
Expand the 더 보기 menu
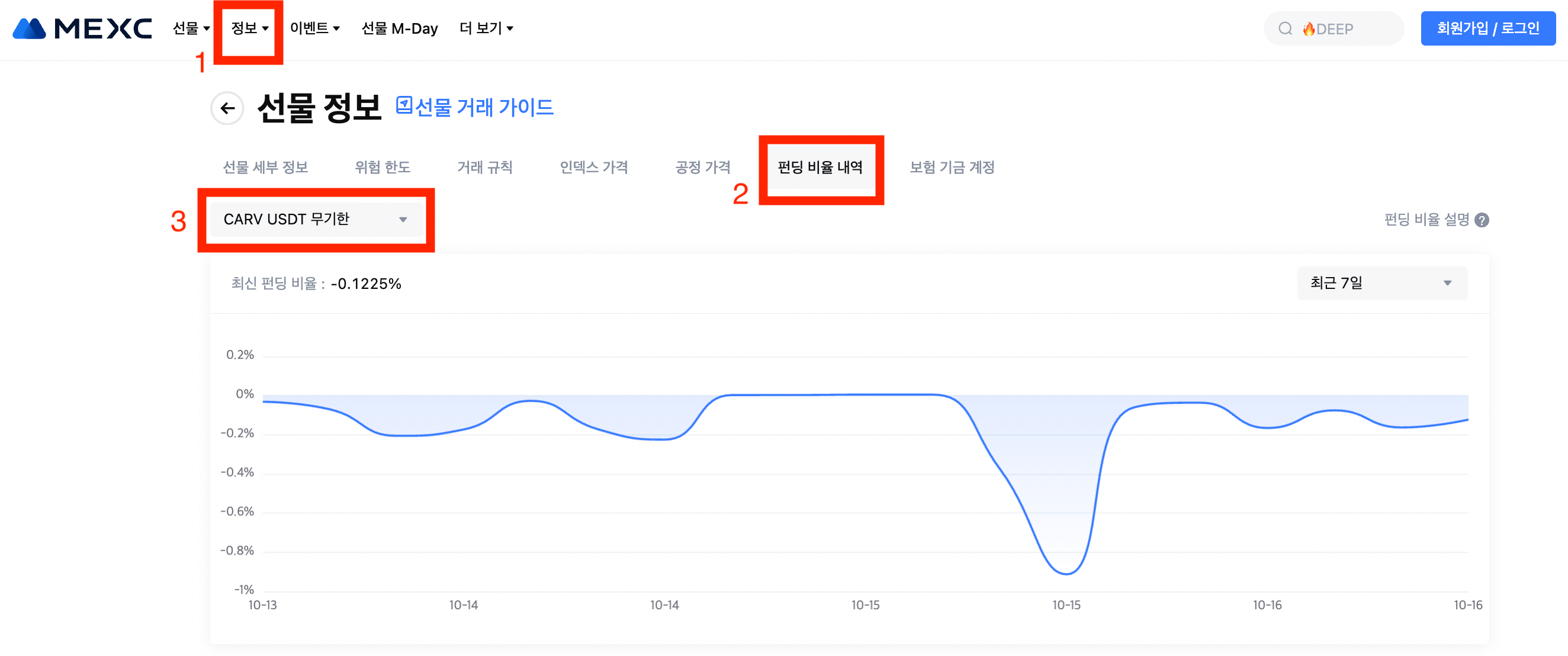(x=486, y=28)
